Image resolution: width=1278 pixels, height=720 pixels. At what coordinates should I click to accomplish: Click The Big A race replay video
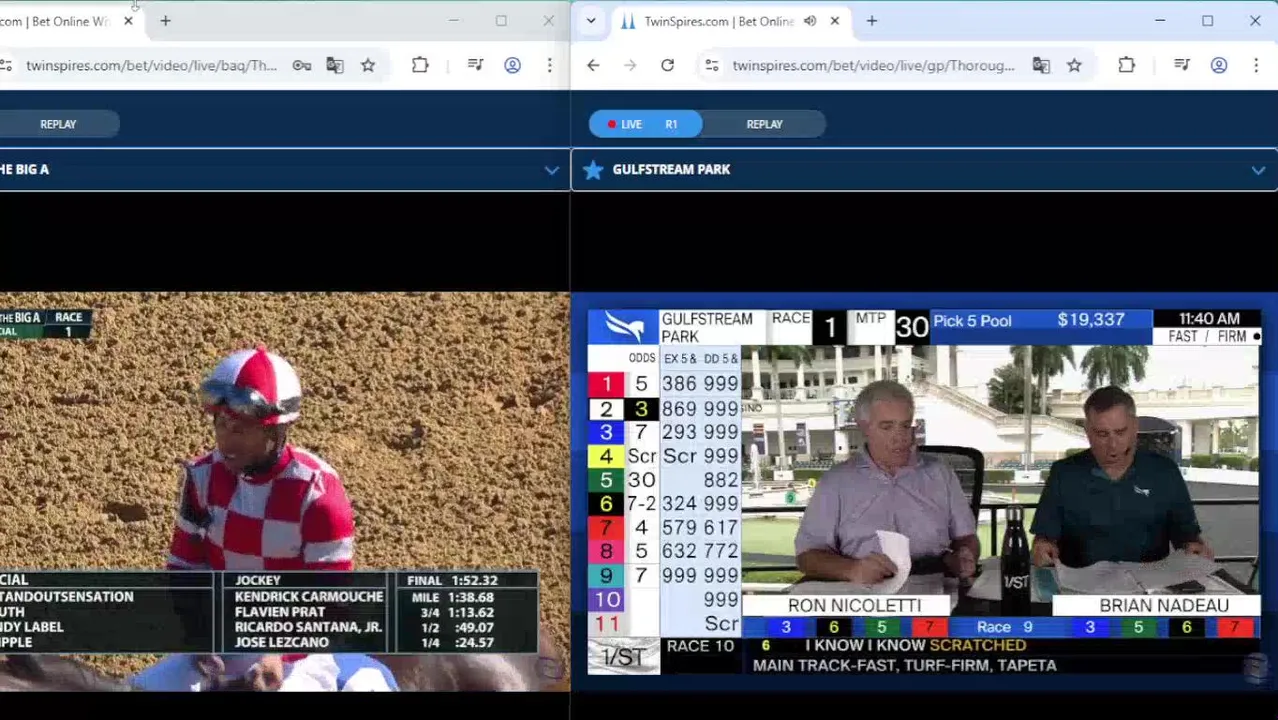click(x=284, y=491)
